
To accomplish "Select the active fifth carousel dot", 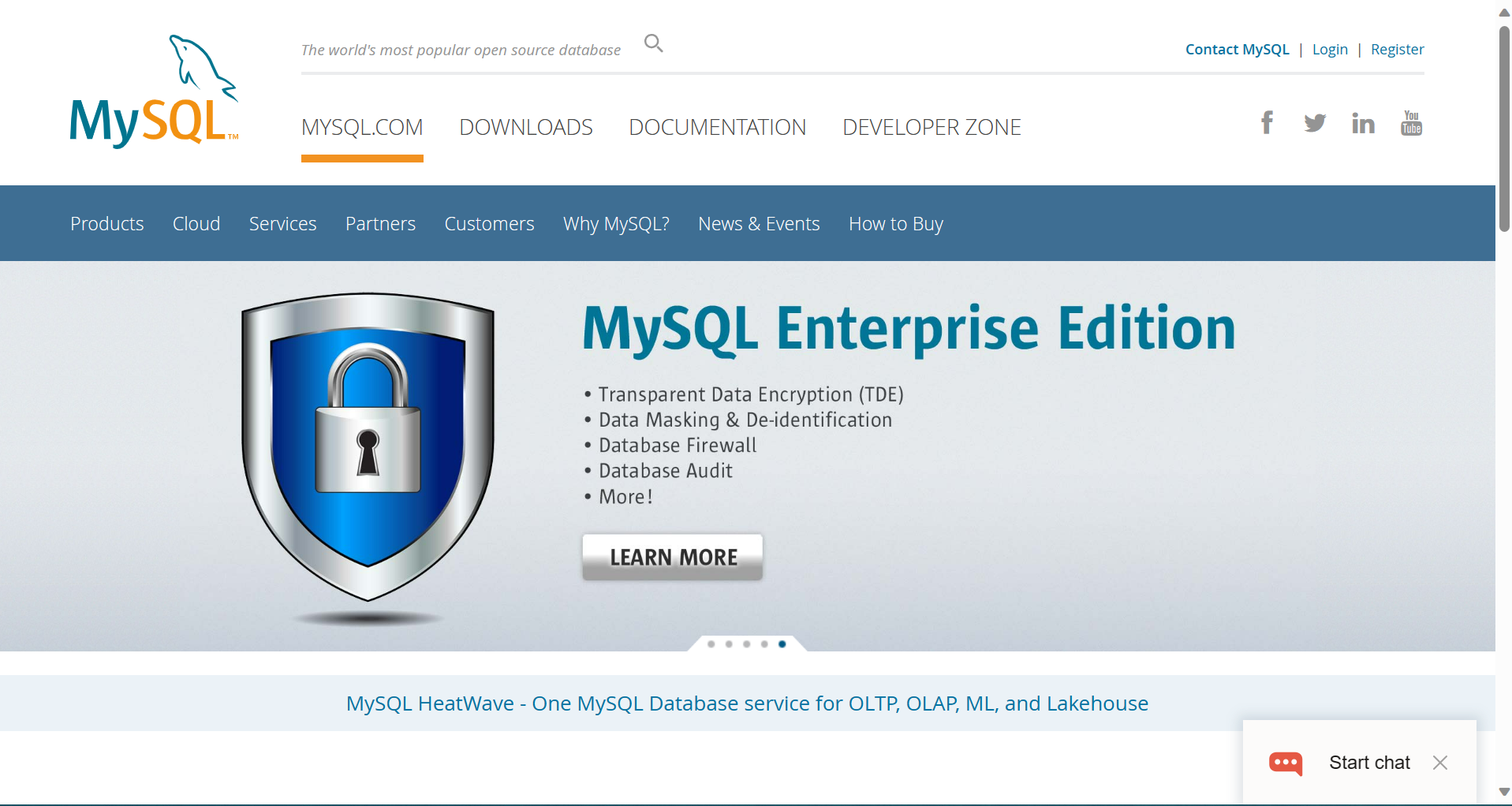I will coord(782,644).
